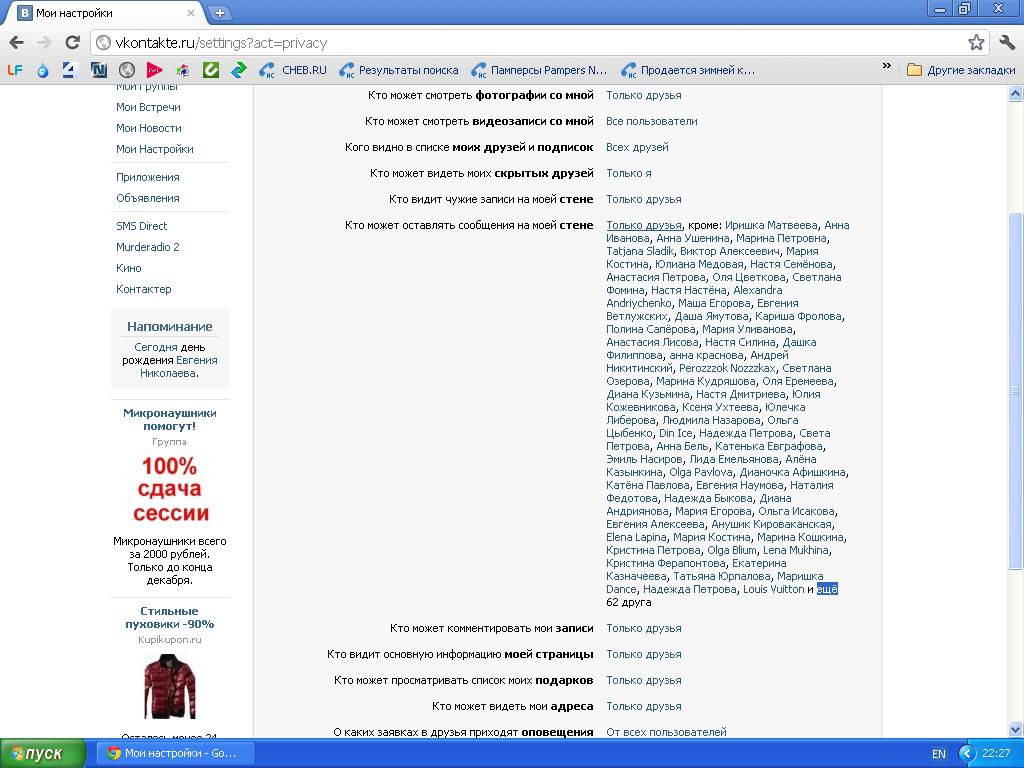Open the Другие закладки bookmarks folder
Screen dimensions: 1024x768
pyautogui.click(x=961, y=70)
